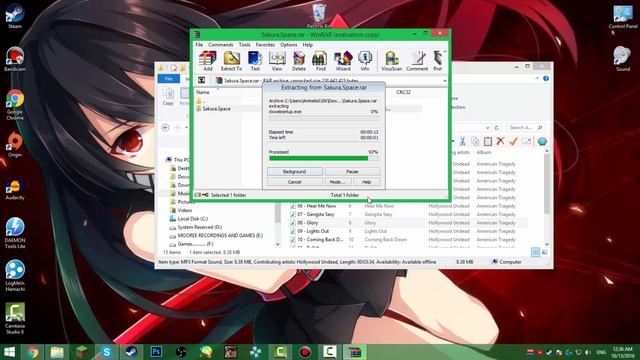Click the Background button in extraction dialog
This screenshot has height=360, width=640.
[294, 171]
